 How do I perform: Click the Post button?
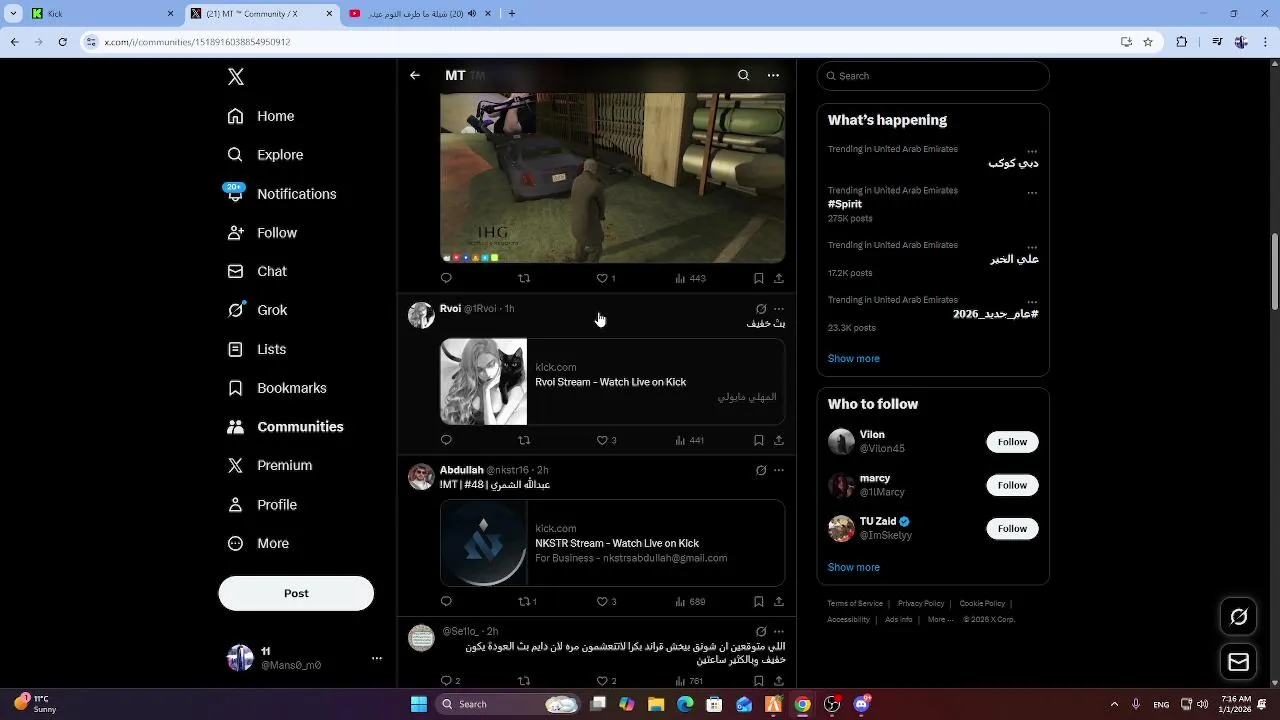pos(296,593)
